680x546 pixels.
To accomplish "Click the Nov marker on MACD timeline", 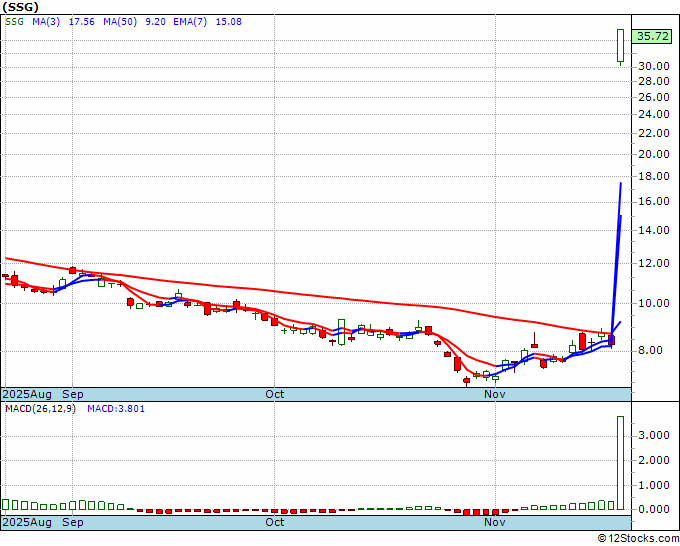I will pyautogui.click(x=495, y=522).
